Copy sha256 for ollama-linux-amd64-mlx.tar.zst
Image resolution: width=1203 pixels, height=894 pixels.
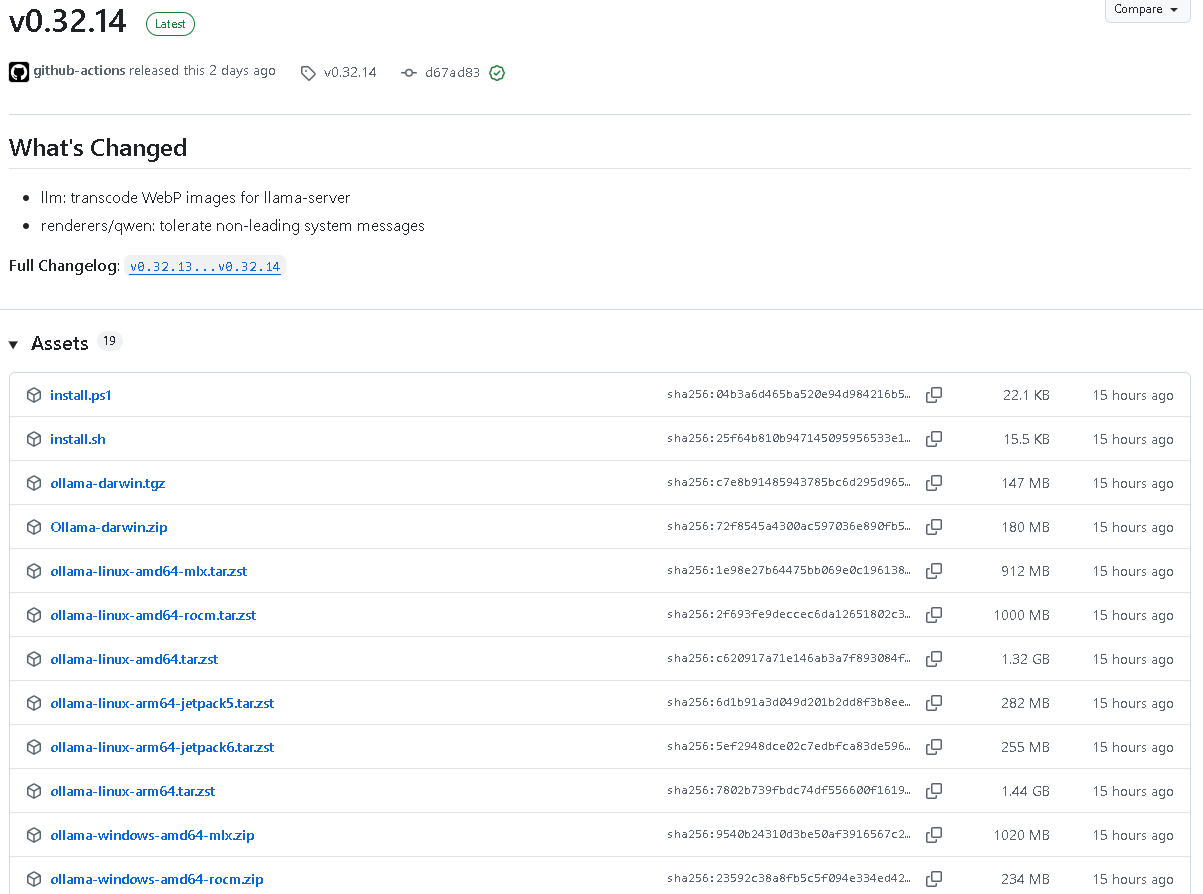(x=934, y=571)
